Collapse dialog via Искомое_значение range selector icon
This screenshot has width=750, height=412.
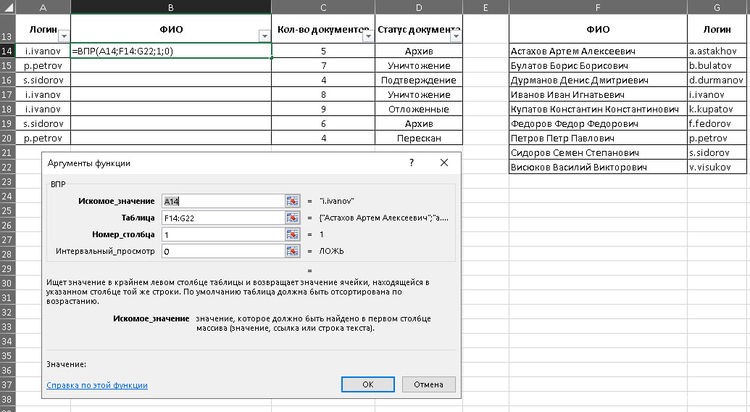click(x=292, y=201)
